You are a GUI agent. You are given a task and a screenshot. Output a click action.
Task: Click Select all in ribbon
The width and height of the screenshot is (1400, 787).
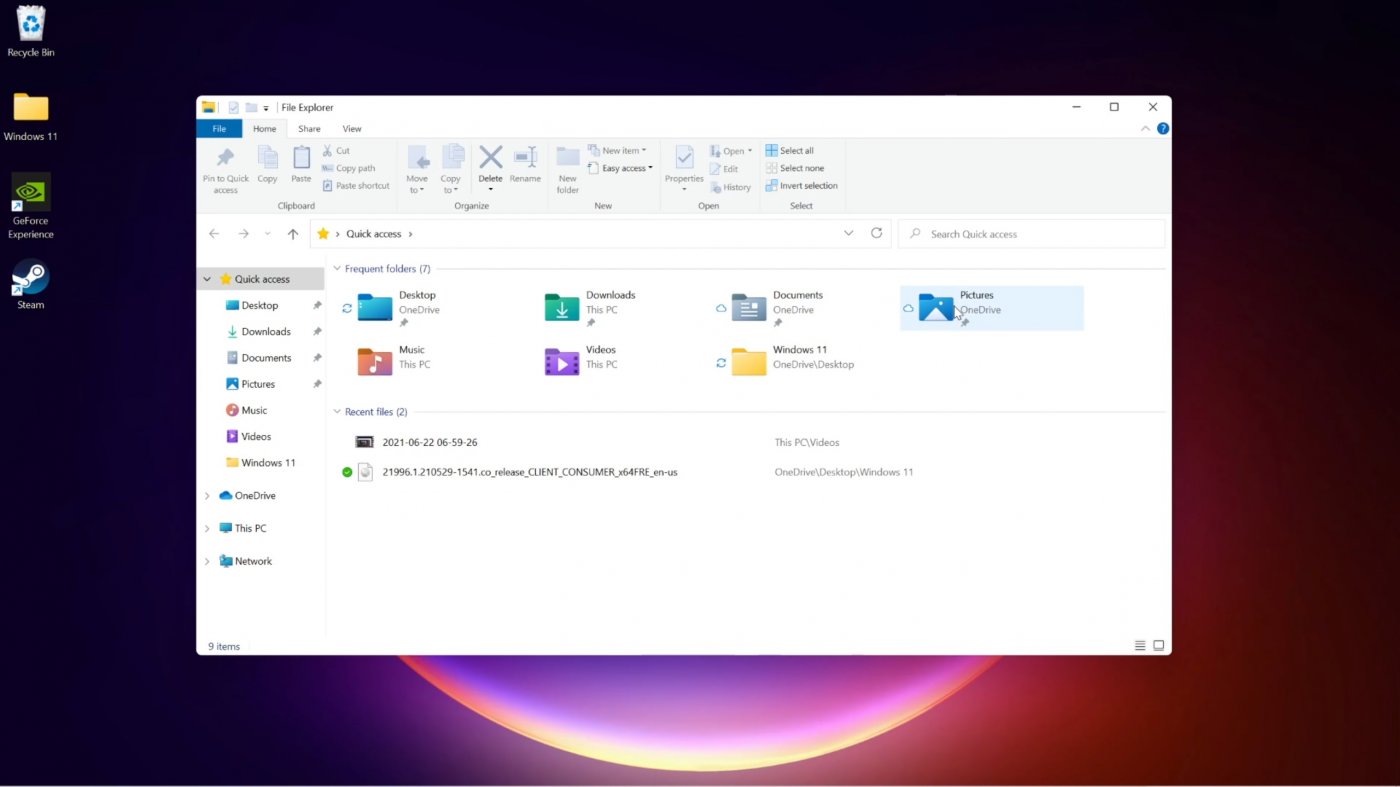[790, 151]
